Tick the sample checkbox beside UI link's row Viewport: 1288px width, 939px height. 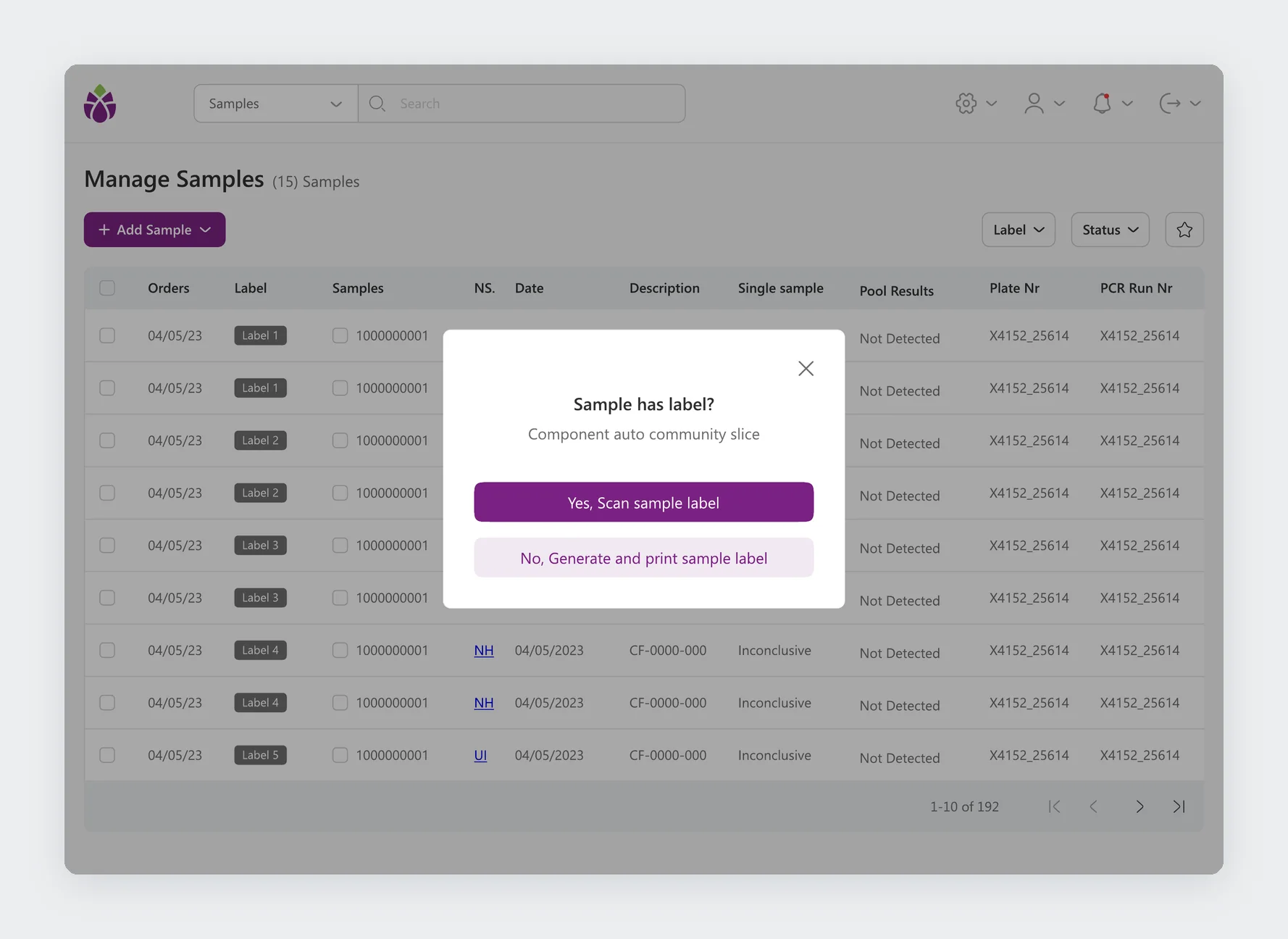pyautogui.click(x=340, y=755)
